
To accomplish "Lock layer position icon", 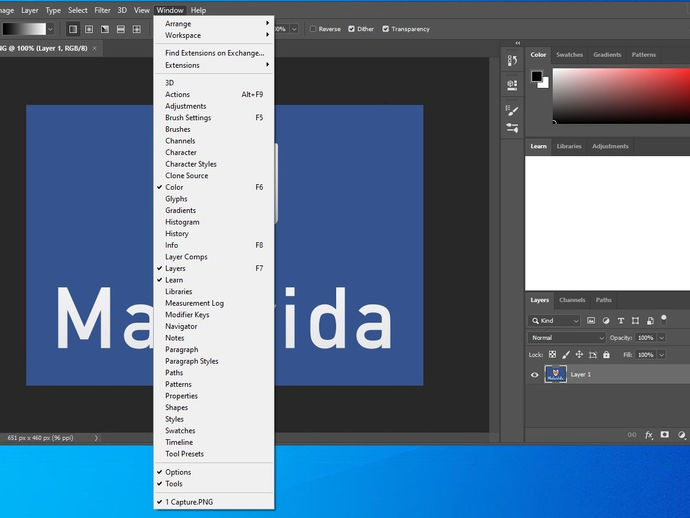I will (579, 354).
